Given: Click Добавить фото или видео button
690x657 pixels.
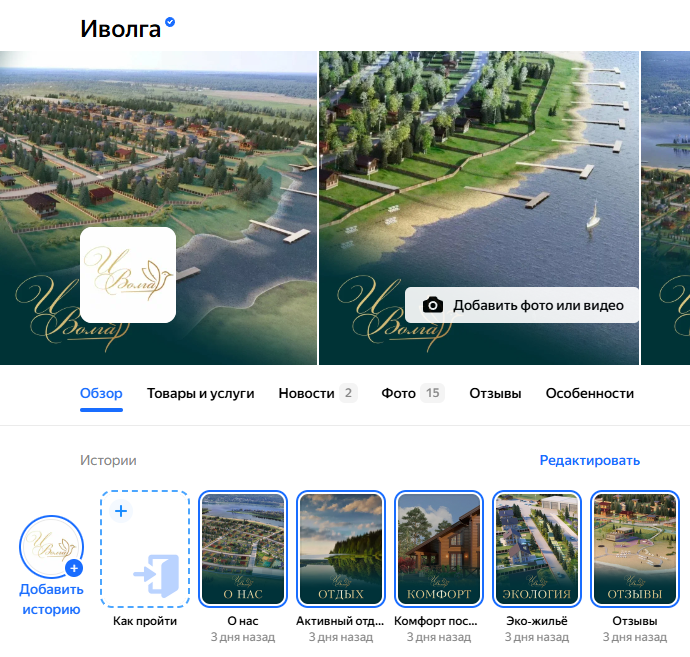Looking at the screenshot, I should [x=522, y=305].
